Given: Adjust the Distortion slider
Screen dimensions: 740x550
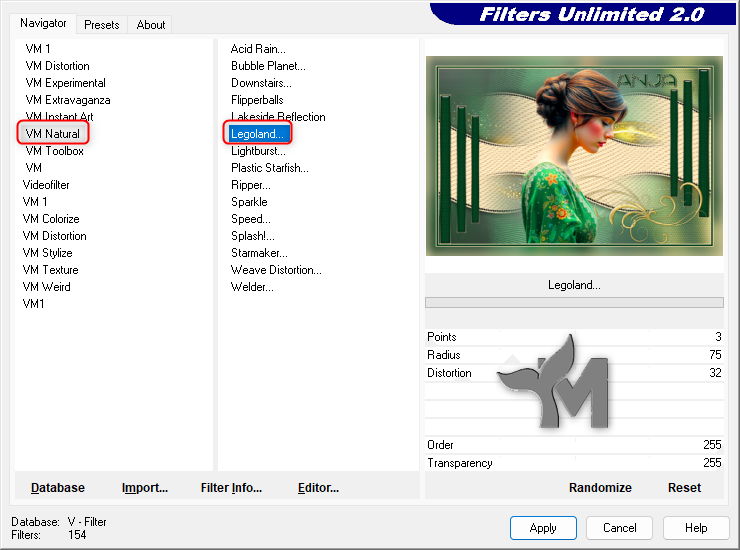Looking at the screenshot, I should tap(574, 372).
